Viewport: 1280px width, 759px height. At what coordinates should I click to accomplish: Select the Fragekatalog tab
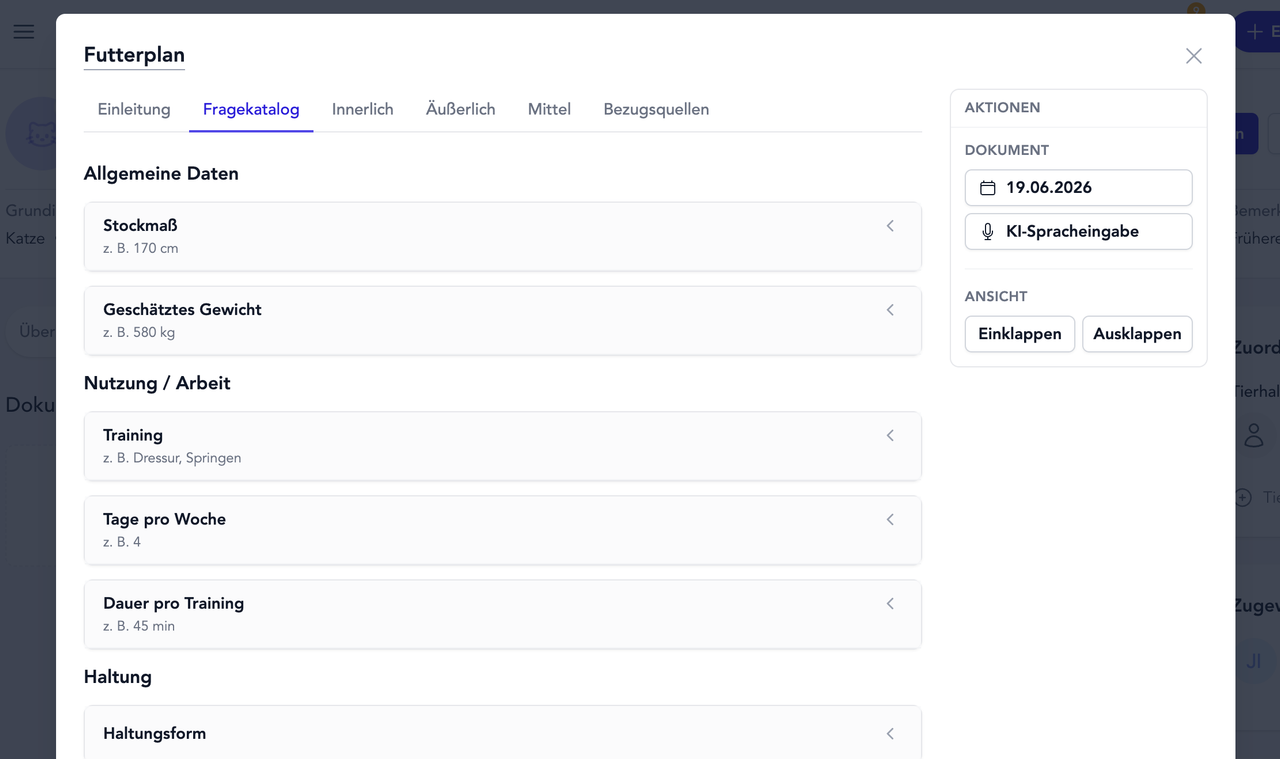[x=251, y=110]
